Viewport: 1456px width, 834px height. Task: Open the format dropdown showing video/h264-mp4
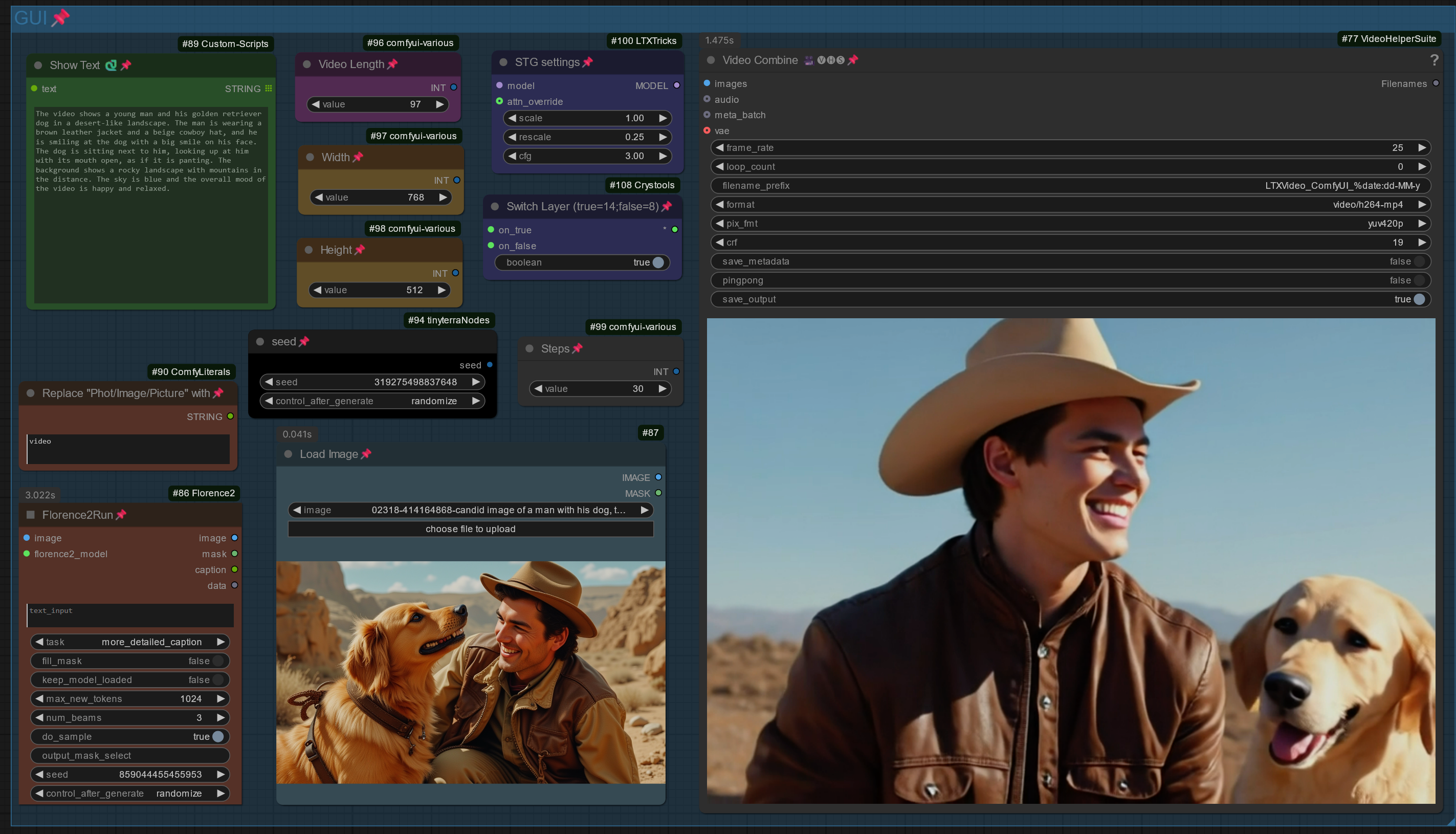tap(1070, 205)
